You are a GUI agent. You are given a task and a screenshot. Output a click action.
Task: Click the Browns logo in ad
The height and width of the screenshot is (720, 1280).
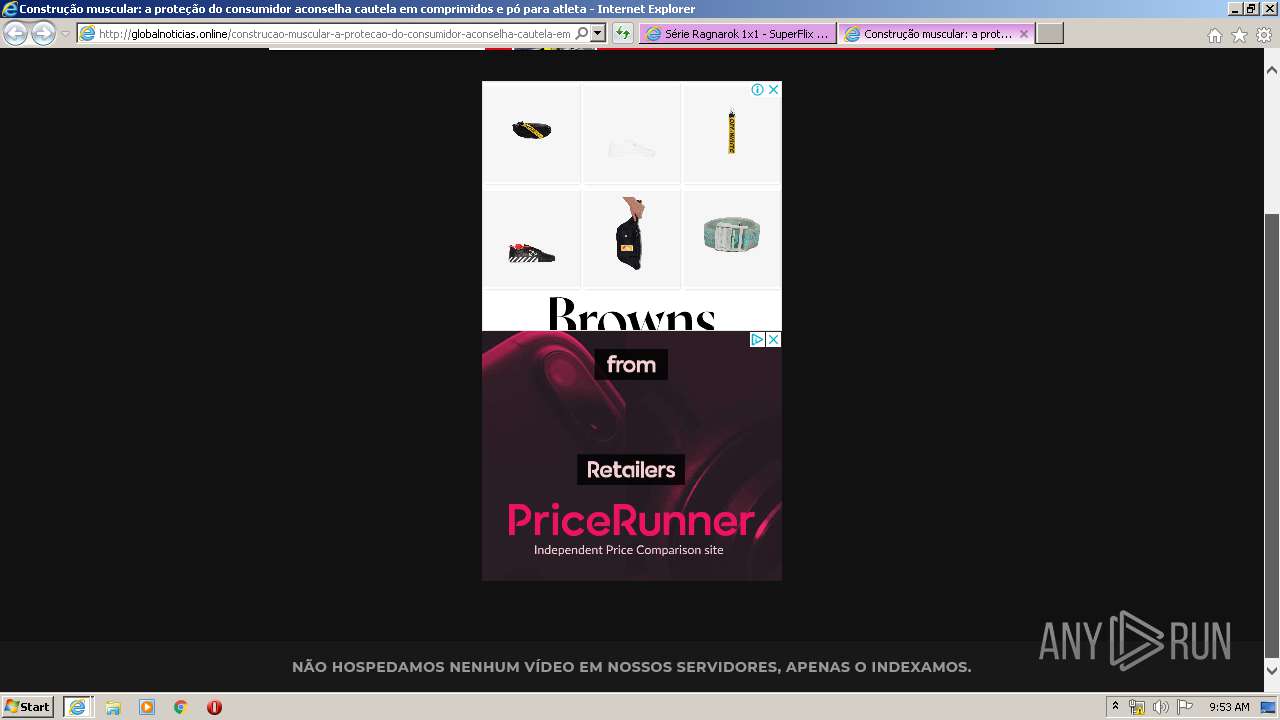tap(631, 314)
